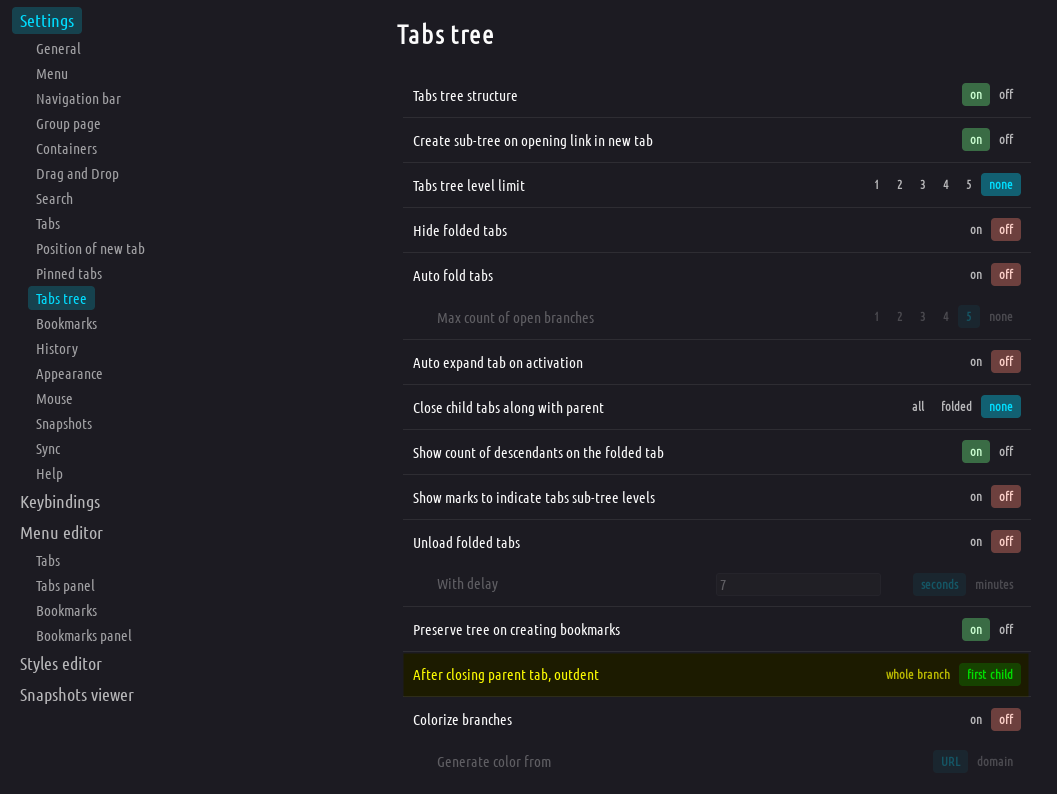
Task: Open Pinned tabs settings
Action: click(69, 274)
